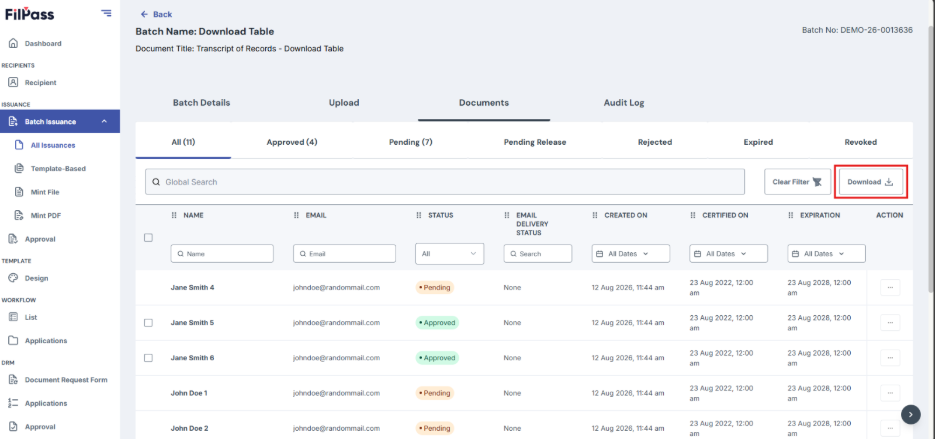Click the Clear Filter button
Image resolution: width=936 pixels, height=439 pixels.
point(797,182)
